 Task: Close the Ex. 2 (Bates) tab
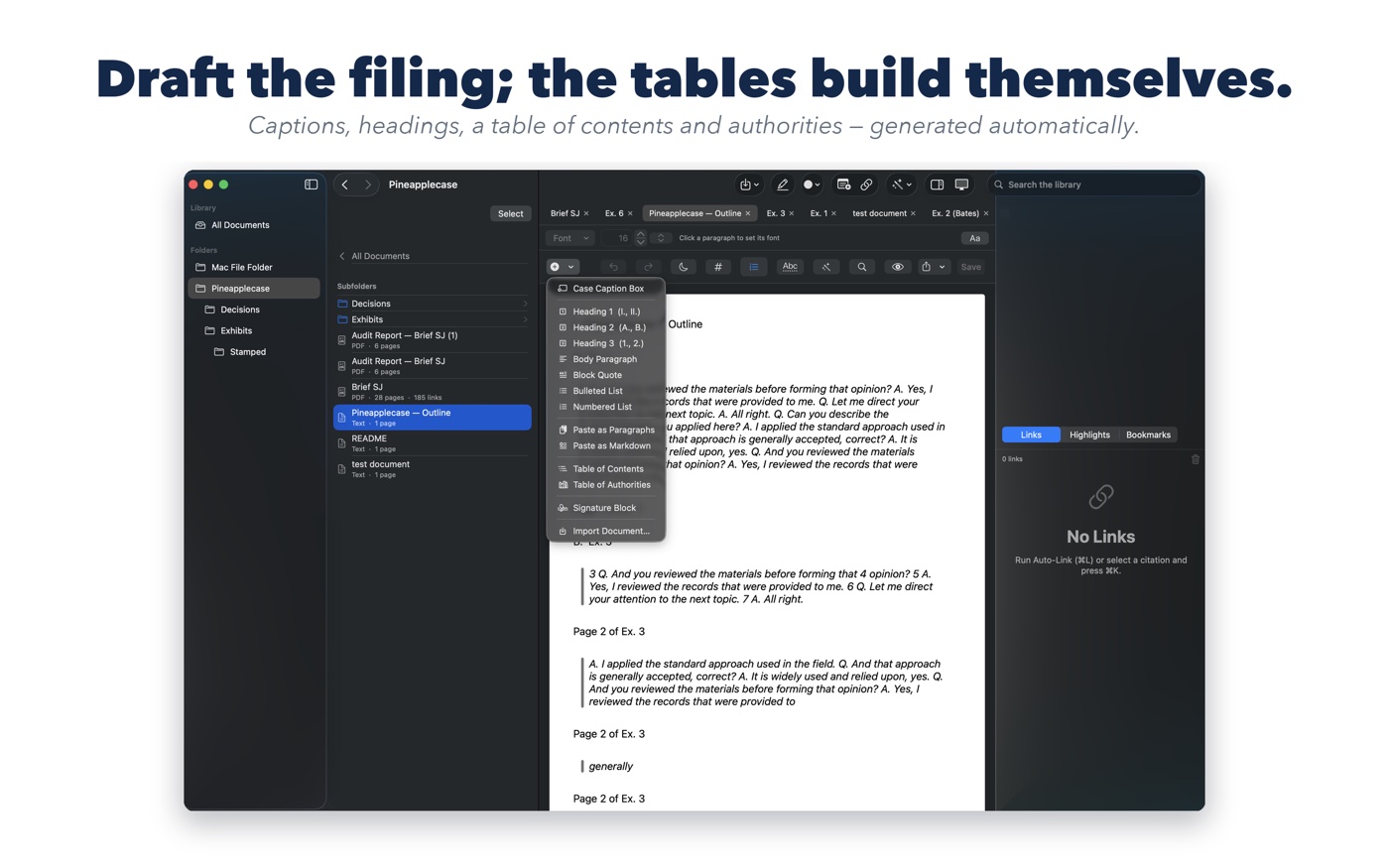[x=985, y=213]
